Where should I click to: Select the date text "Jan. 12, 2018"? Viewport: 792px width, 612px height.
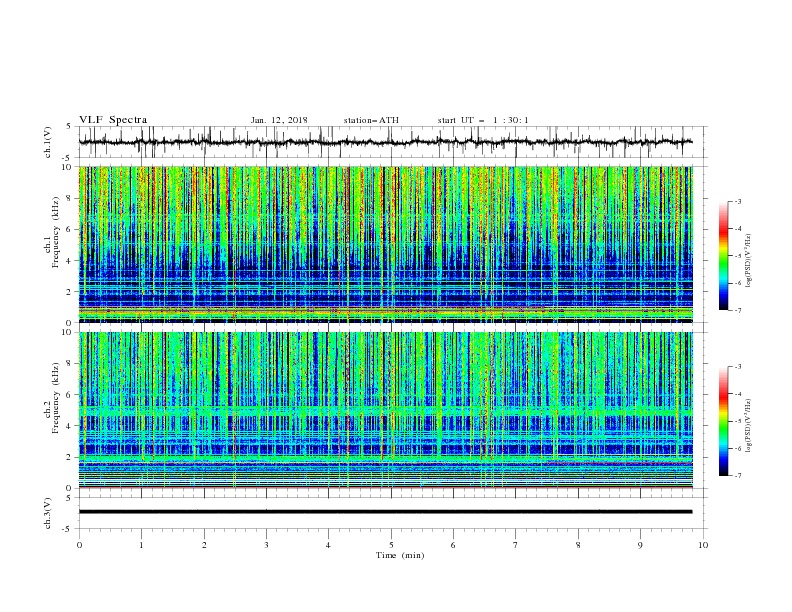pyautogui.click(x=279, y=120)
